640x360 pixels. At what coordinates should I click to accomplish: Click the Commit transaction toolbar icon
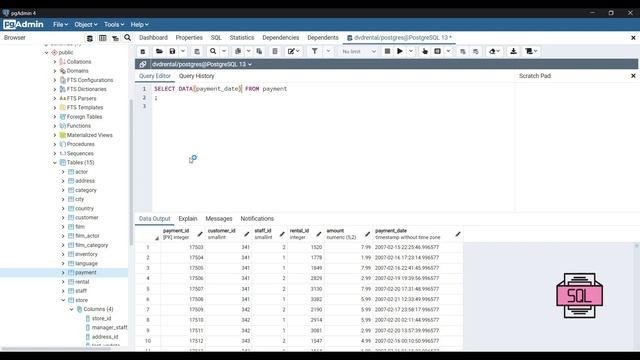462,51
